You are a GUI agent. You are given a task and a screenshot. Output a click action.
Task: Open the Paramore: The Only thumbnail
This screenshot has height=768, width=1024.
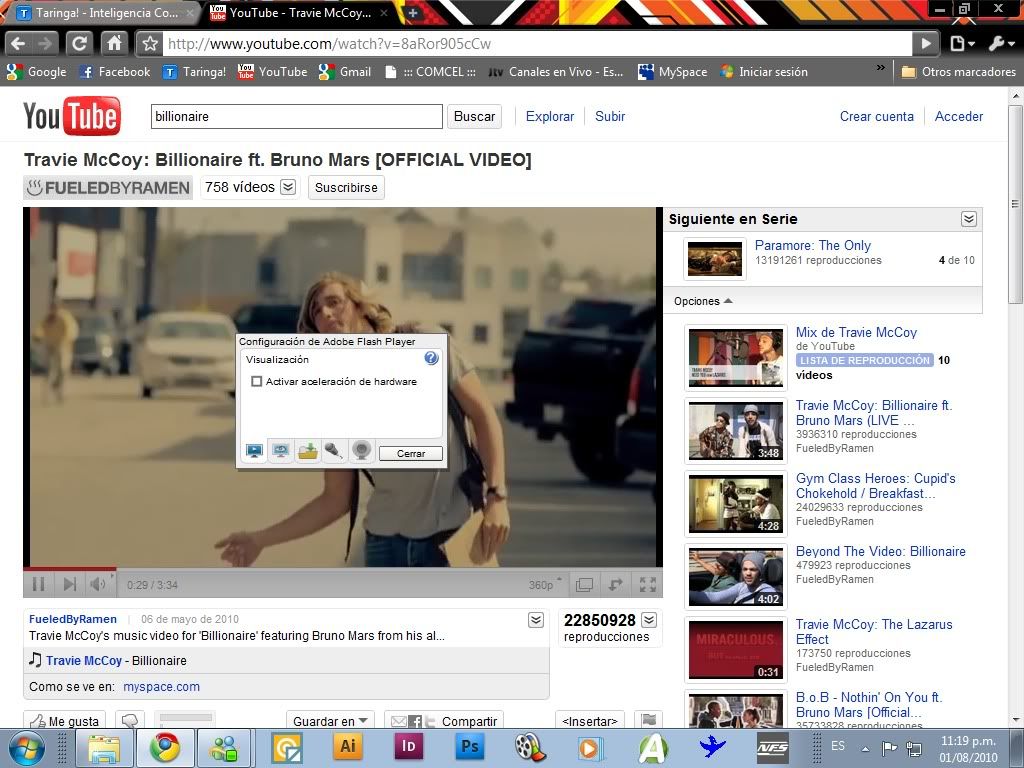tap(715, 259)
